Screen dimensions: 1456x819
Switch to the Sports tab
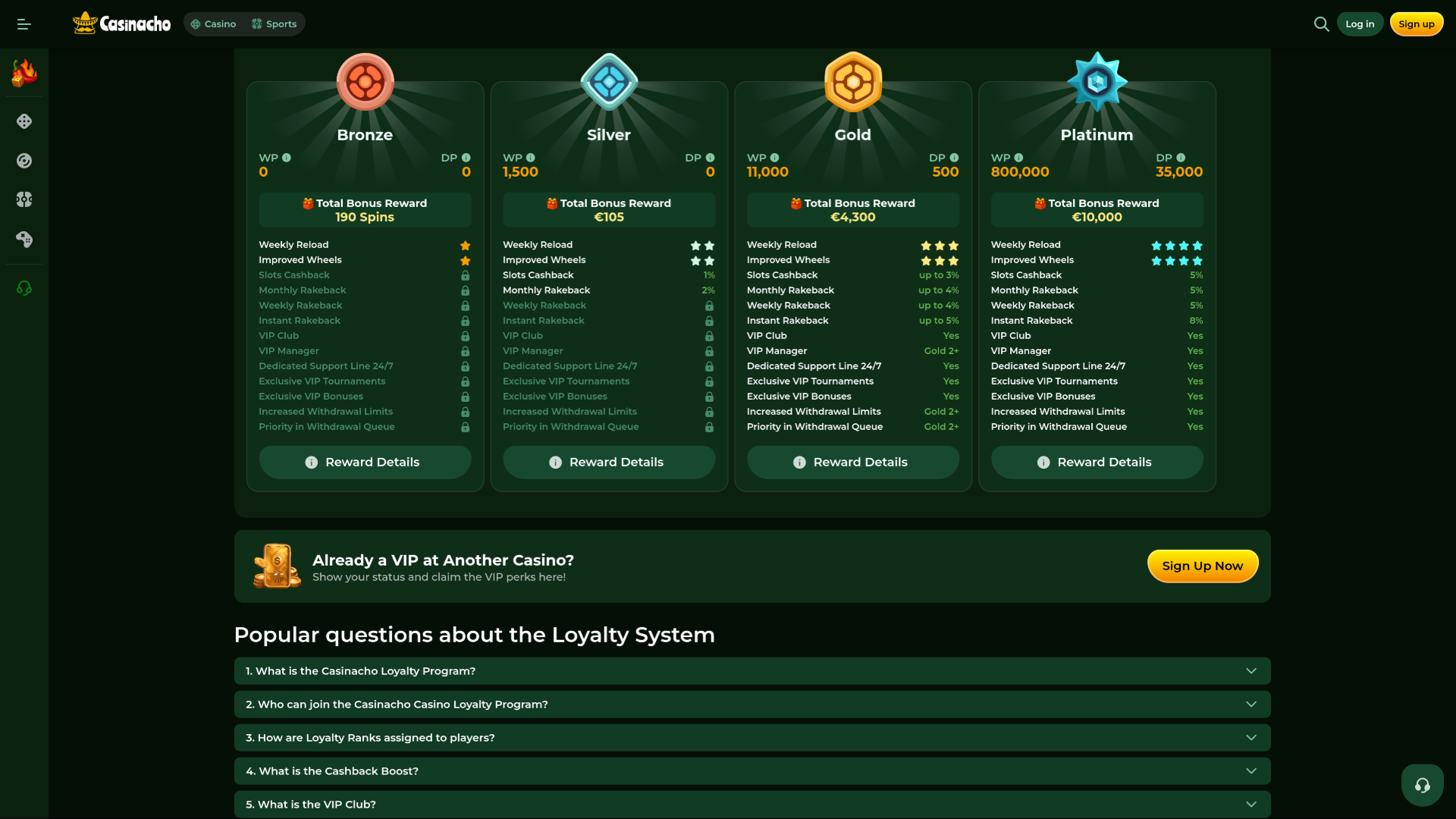[275, 24]
